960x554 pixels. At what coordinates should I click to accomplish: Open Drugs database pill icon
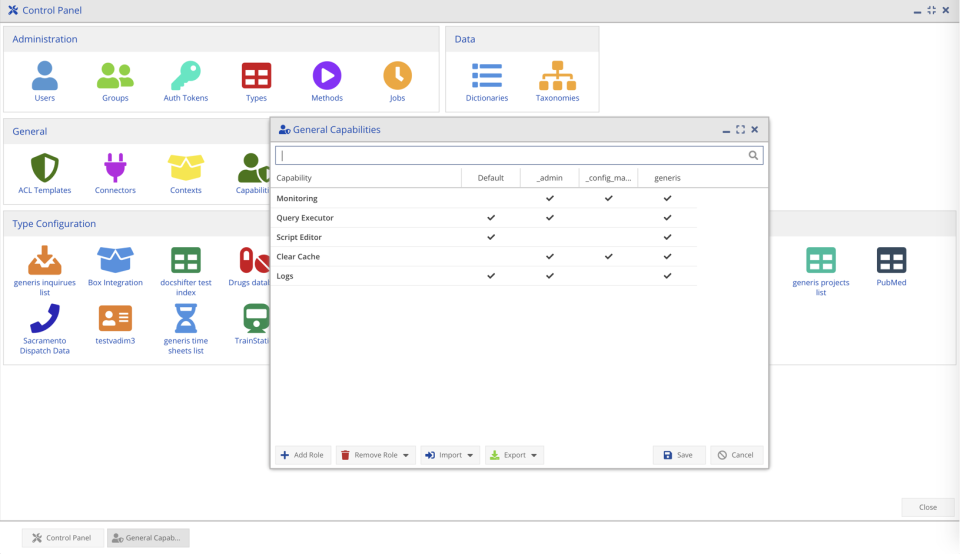(253, 260)
